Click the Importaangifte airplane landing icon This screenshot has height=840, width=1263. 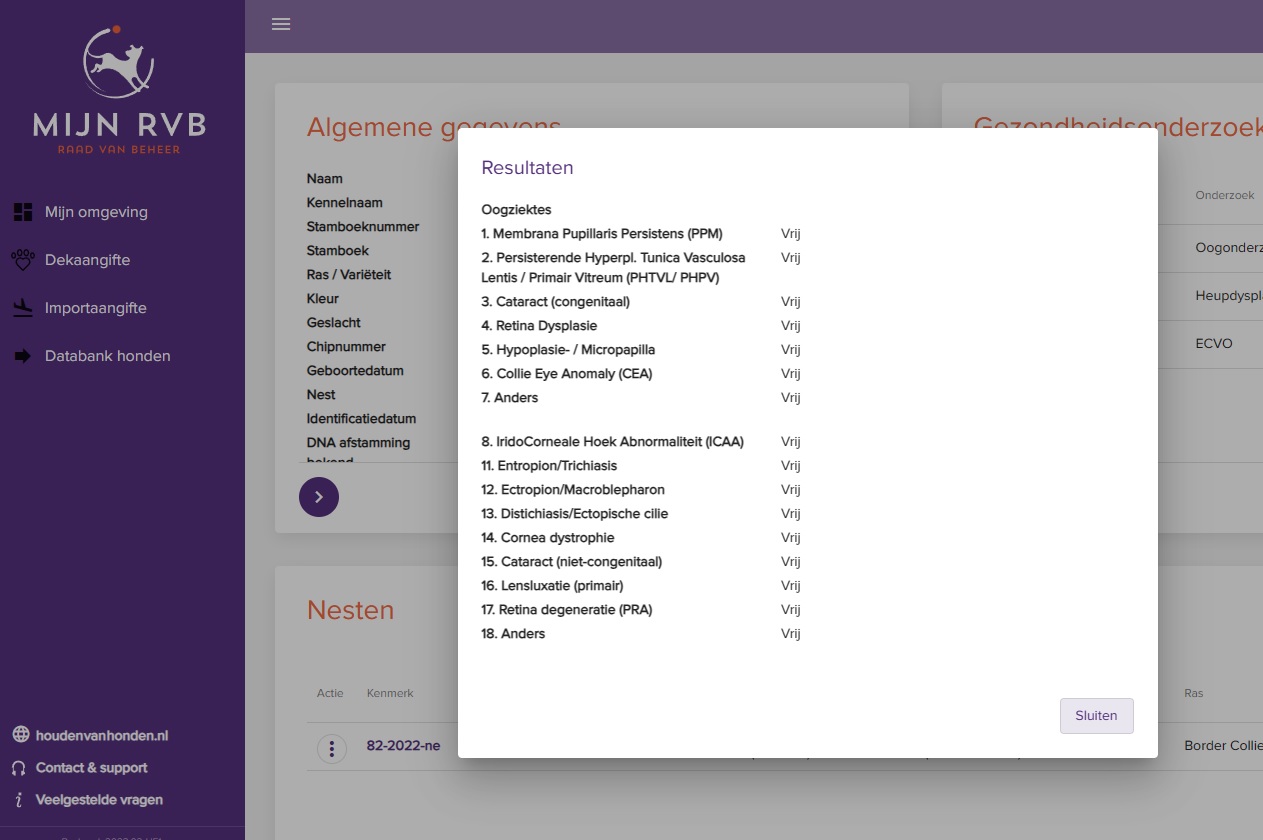click(22, 308)
